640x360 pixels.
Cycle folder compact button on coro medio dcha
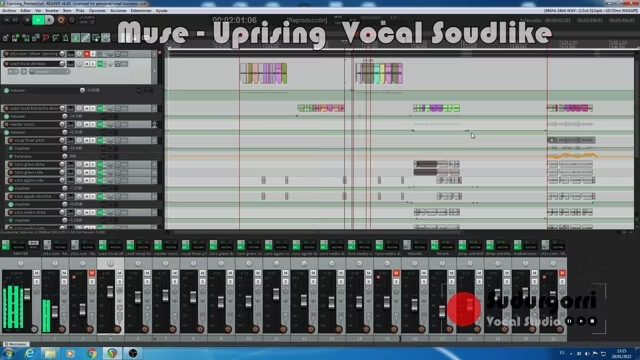point(154,212)
